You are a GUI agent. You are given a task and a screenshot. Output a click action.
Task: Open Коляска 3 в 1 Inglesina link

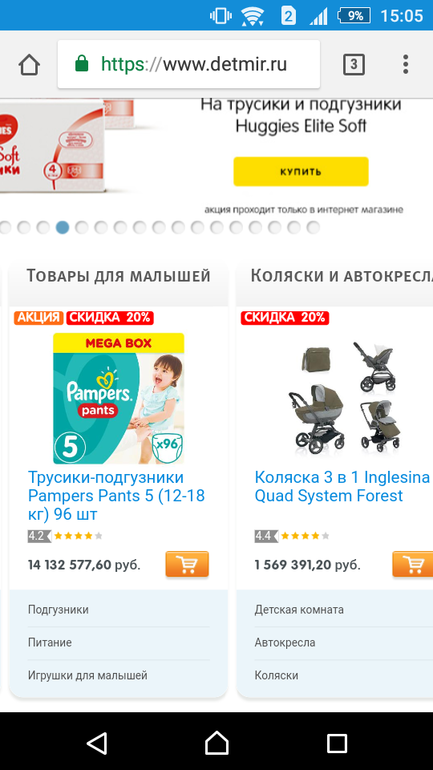tap(342, 486)
